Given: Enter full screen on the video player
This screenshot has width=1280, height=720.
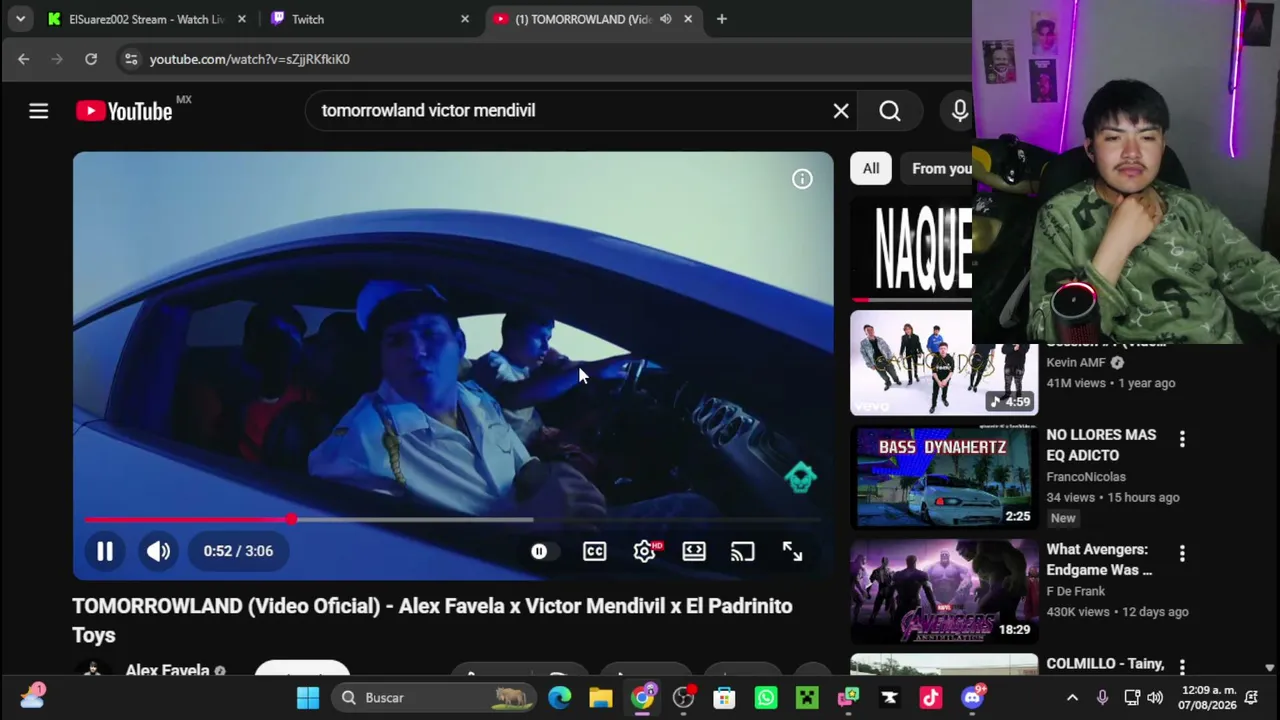Looking at the screenshot, I should click(x=792, y=551).
